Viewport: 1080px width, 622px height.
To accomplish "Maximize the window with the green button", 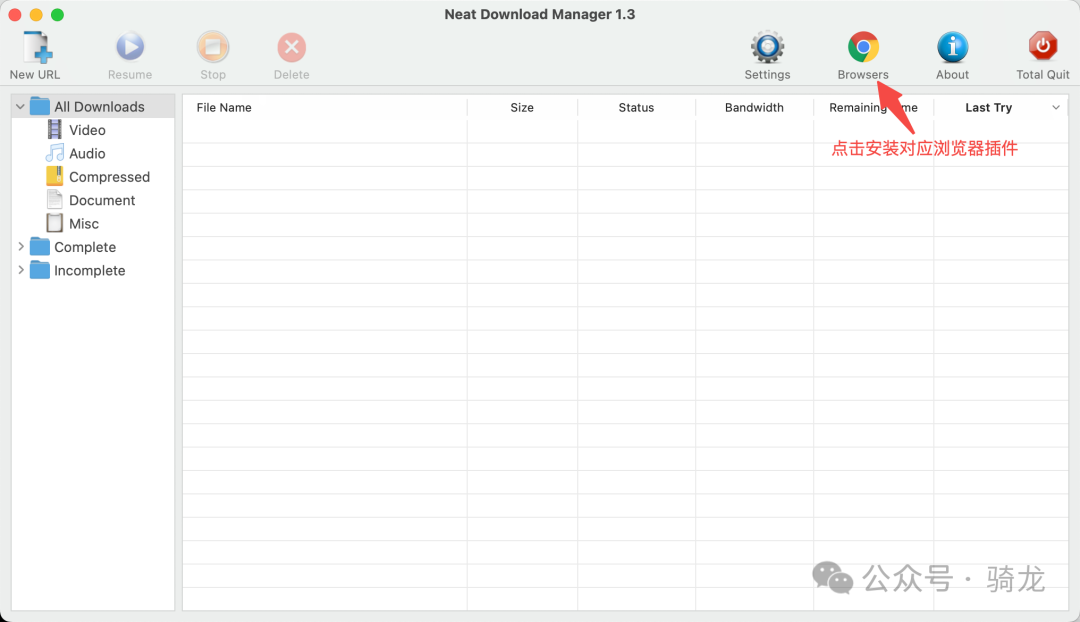I will [x=57, y=14].
